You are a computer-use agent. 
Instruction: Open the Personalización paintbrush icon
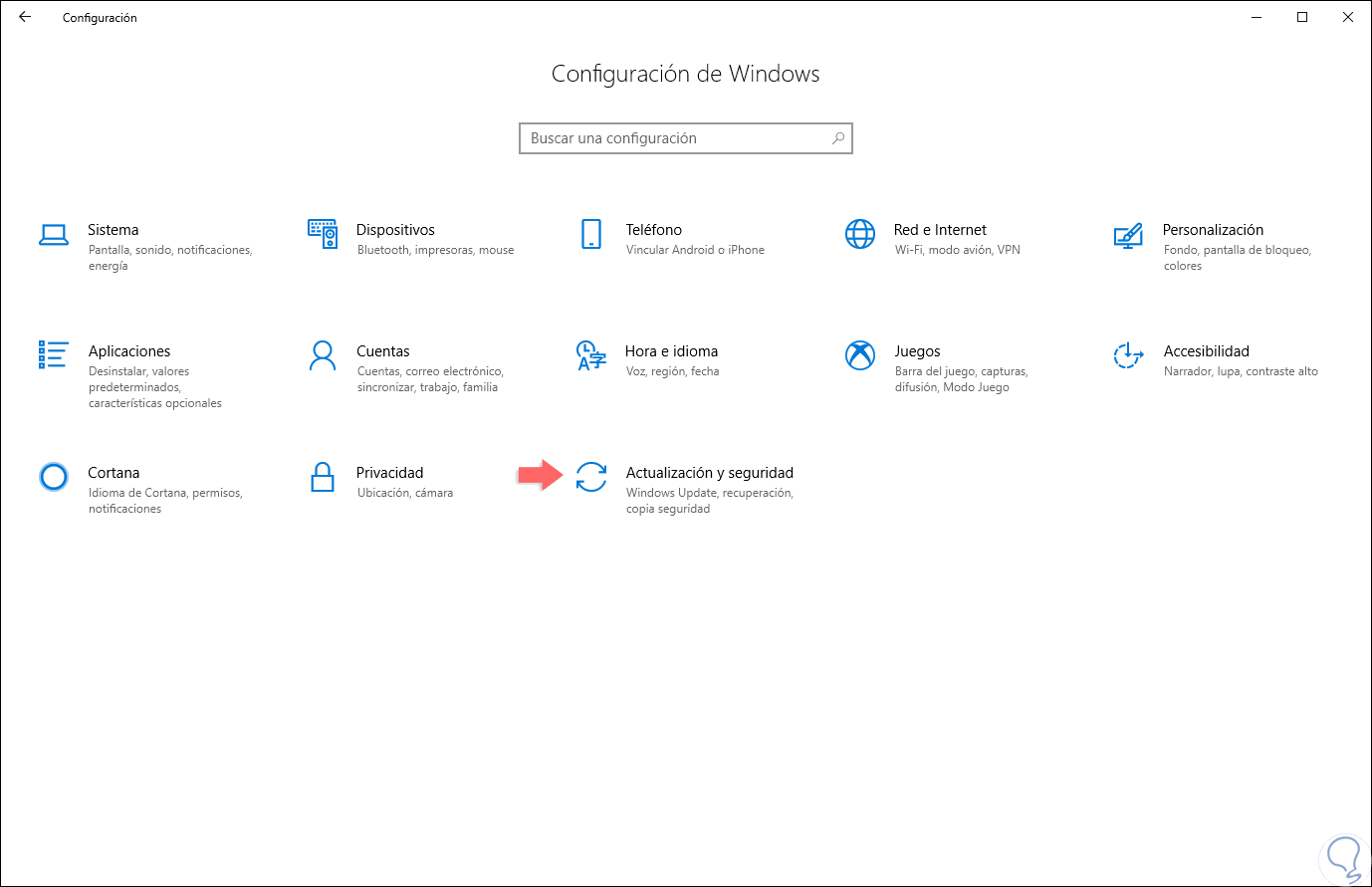pos(1128,235)
